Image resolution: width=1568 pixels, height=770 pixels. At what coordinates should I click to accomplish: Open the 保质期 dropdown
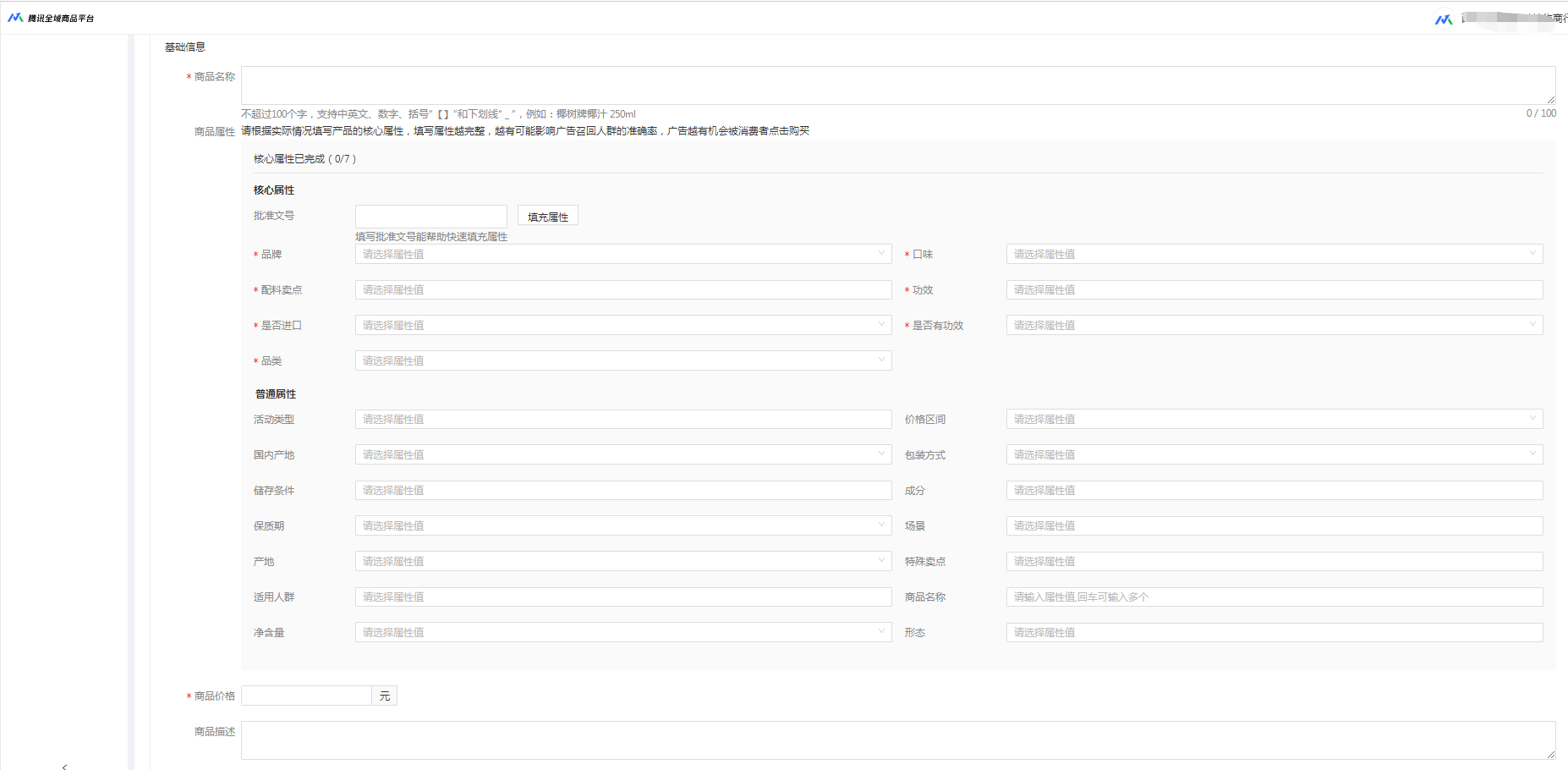tap(622, 525)
